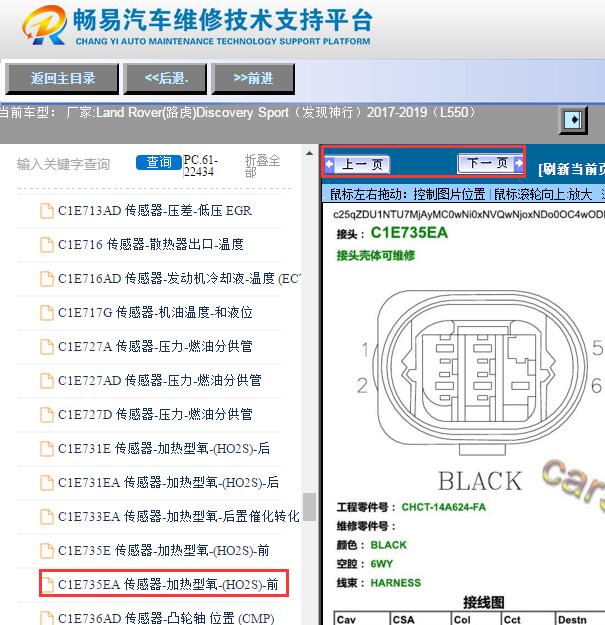The image size is (605, 625).
Task: Go to next page with 下一页
Action: (490, 163)
